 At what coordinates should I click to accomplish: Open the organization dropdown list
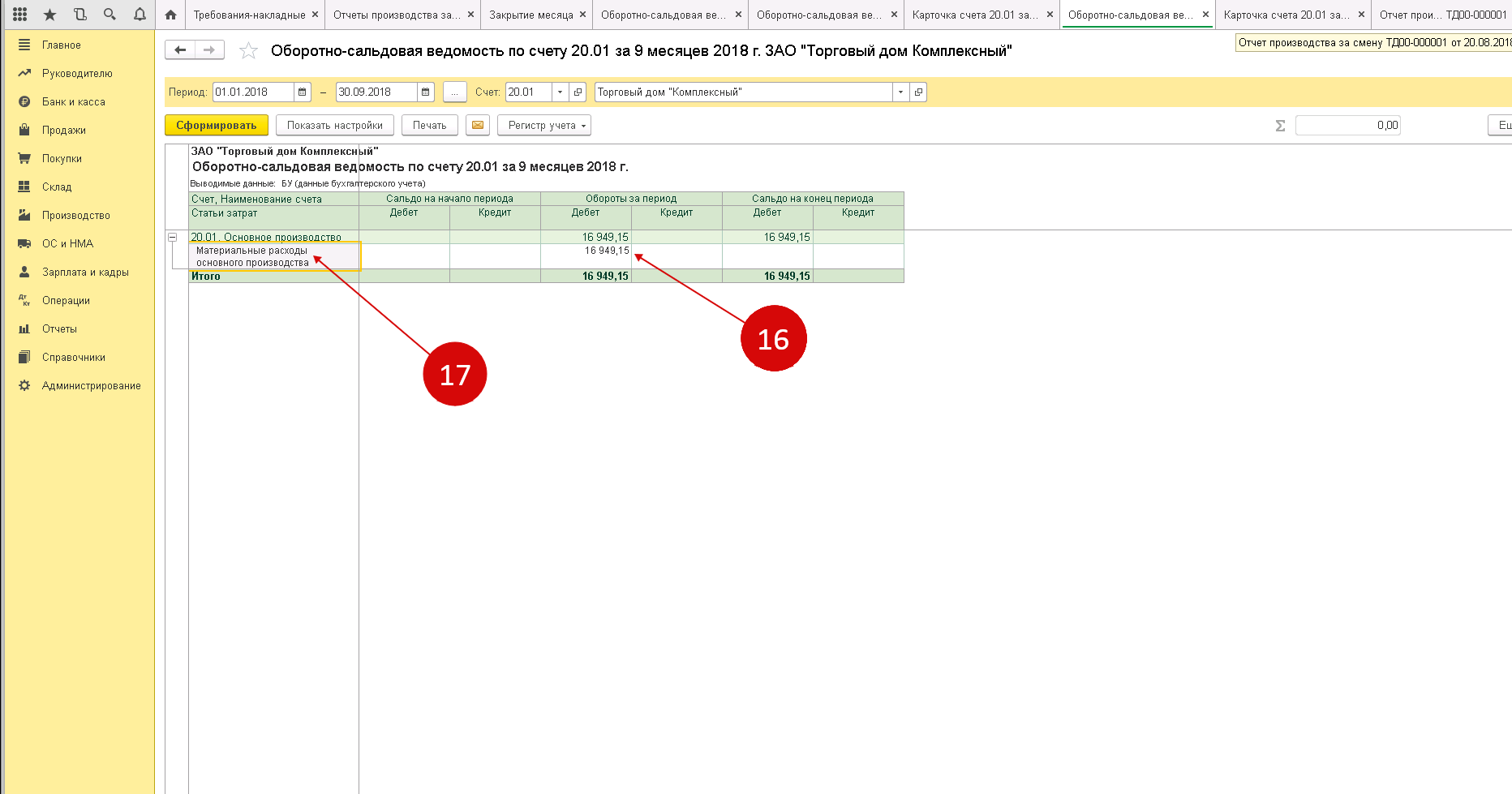(900, 92)
